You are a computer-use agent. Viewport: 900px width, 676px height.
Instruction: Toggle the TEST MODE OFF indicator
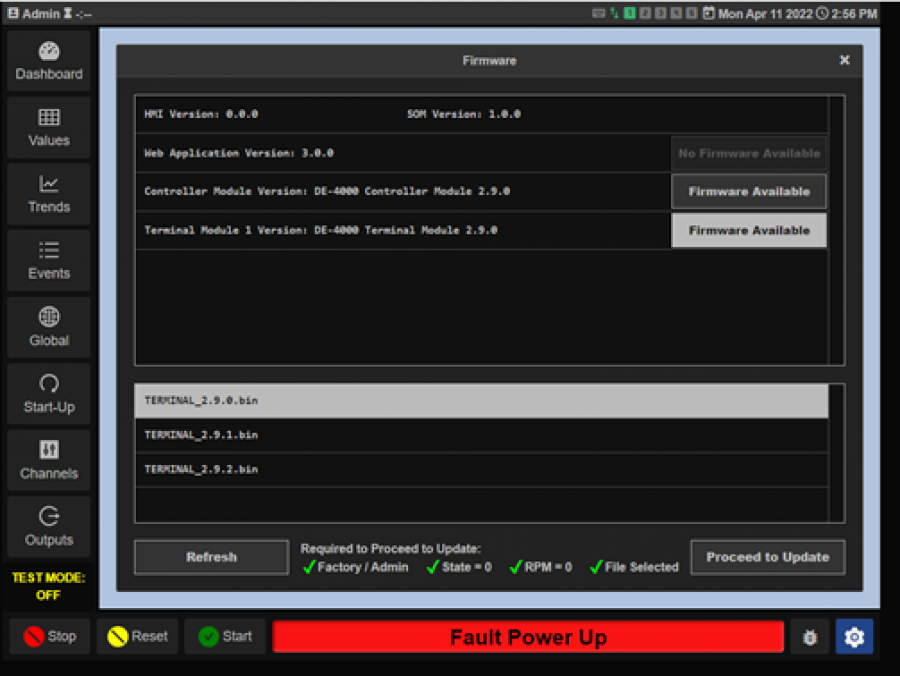coord(49,586)
